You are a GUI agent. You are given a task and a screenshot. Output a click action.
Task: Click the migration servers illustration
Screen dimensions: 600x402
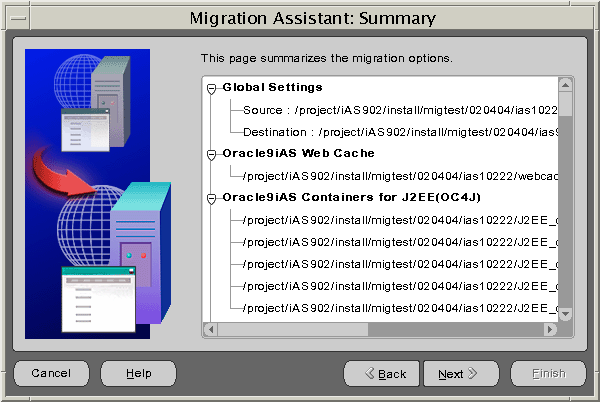click(98, 194)
